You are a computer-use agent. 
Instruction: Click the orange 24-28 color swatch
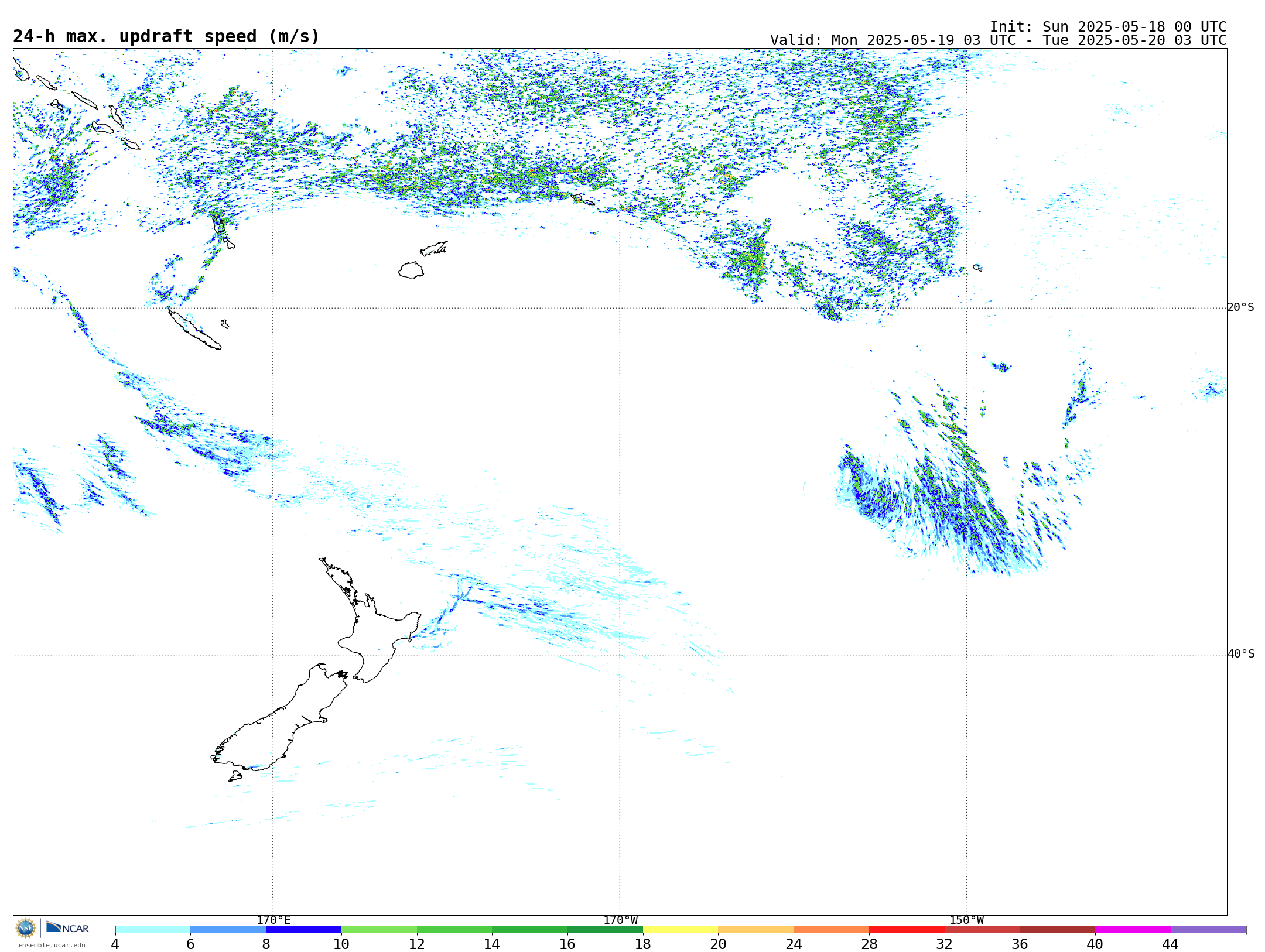pos(831,929)
